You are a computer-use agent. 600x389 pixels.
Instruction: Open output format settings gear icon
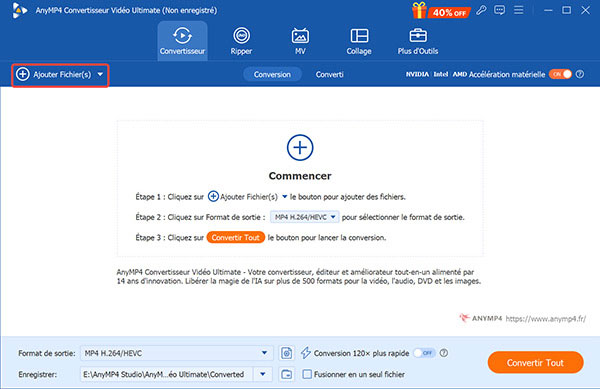point(286,353)
